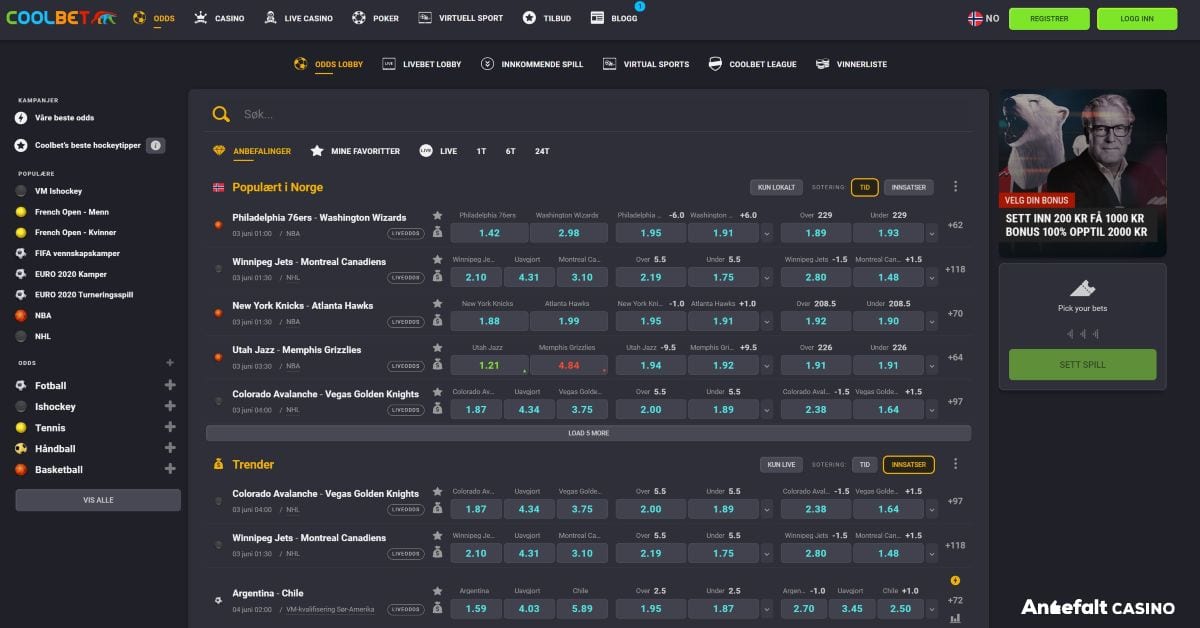Viewport: 1200px width, 628px height.
Task: Open the info icon beside Coolbet's beste hockeytipper
Action: pyautogui.click(x=156, y=145)
